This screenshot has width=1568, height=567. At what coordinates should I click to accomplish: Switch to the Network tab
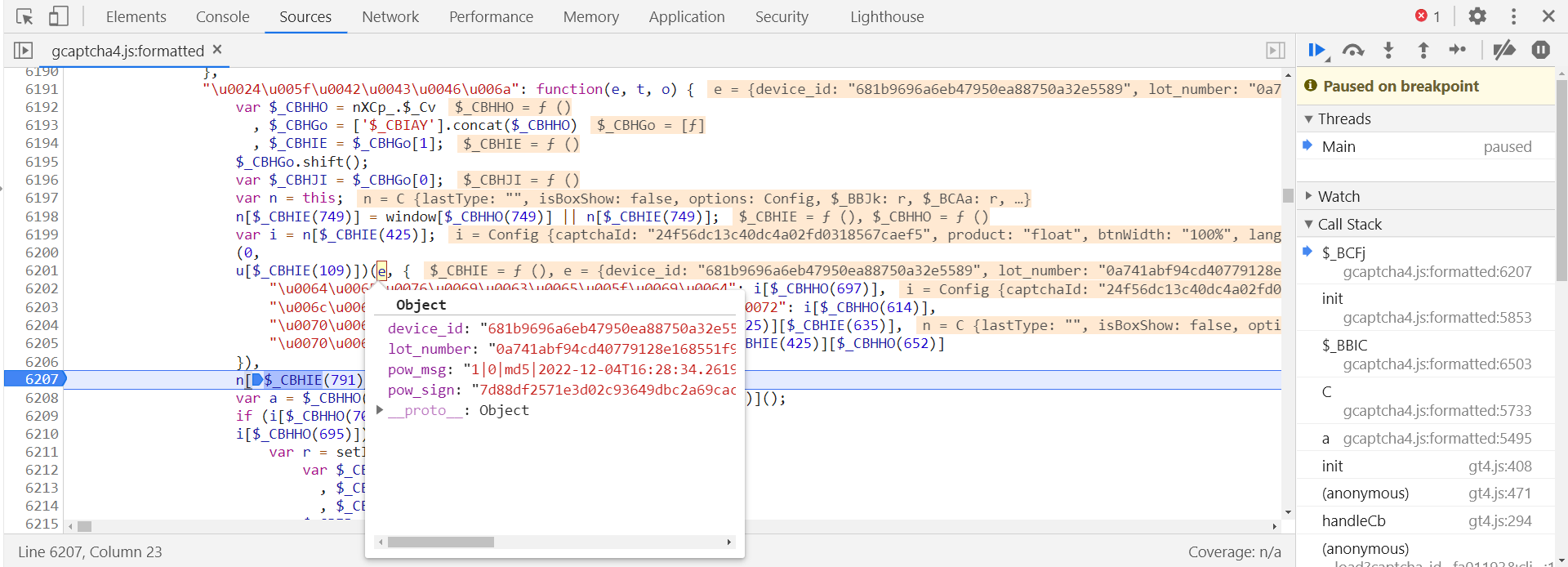(390, 16)
